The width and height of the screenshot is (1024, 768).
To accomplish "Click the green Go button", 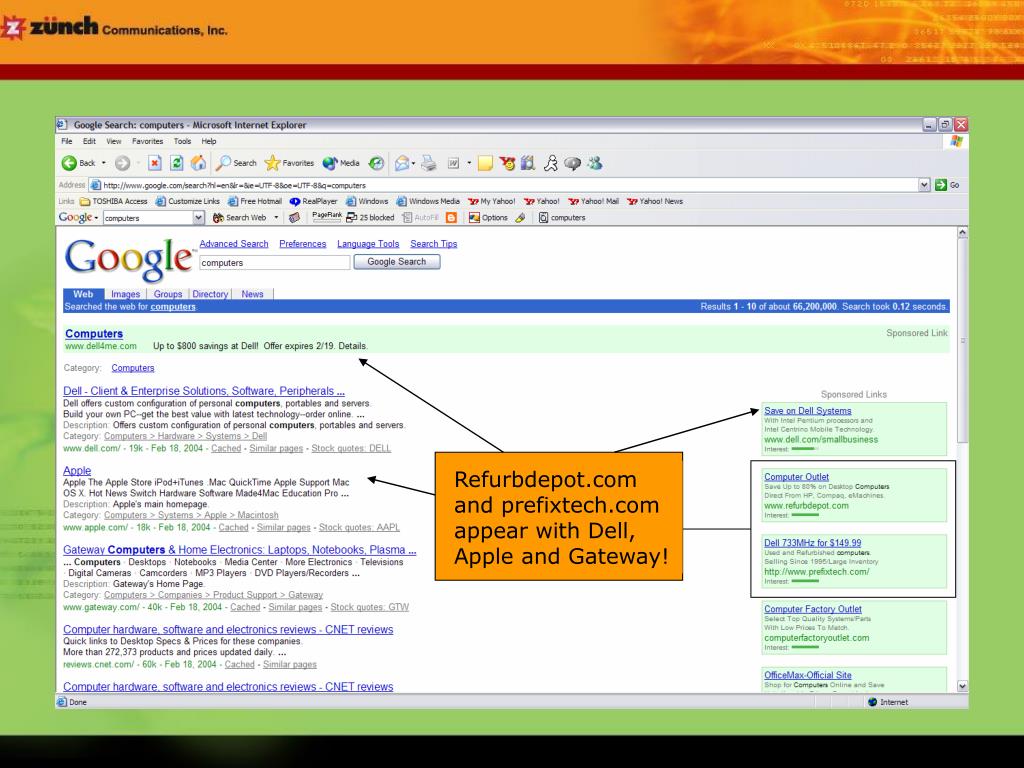I will pyautogui.click(x=947, y=185).
